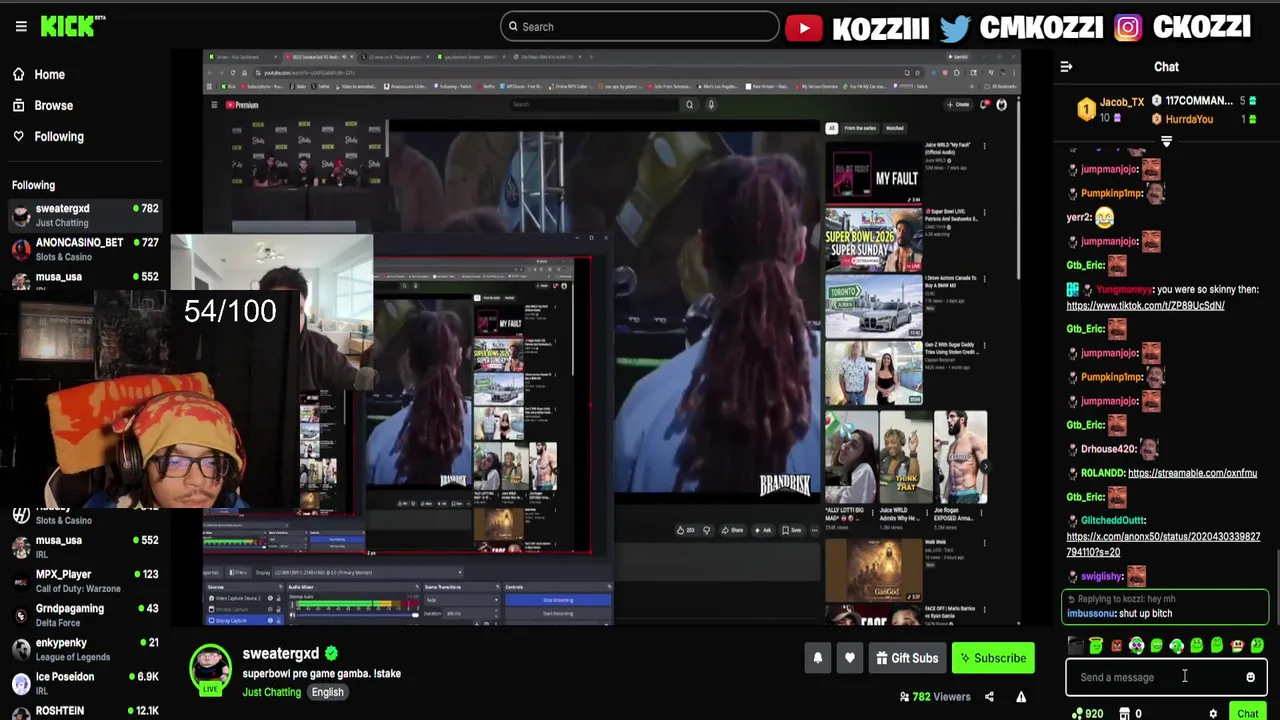This screenshot has width=1280, height=720.
Task: Toggle the follow heart button
Action: pyautogui.click(x=849, y=658)
